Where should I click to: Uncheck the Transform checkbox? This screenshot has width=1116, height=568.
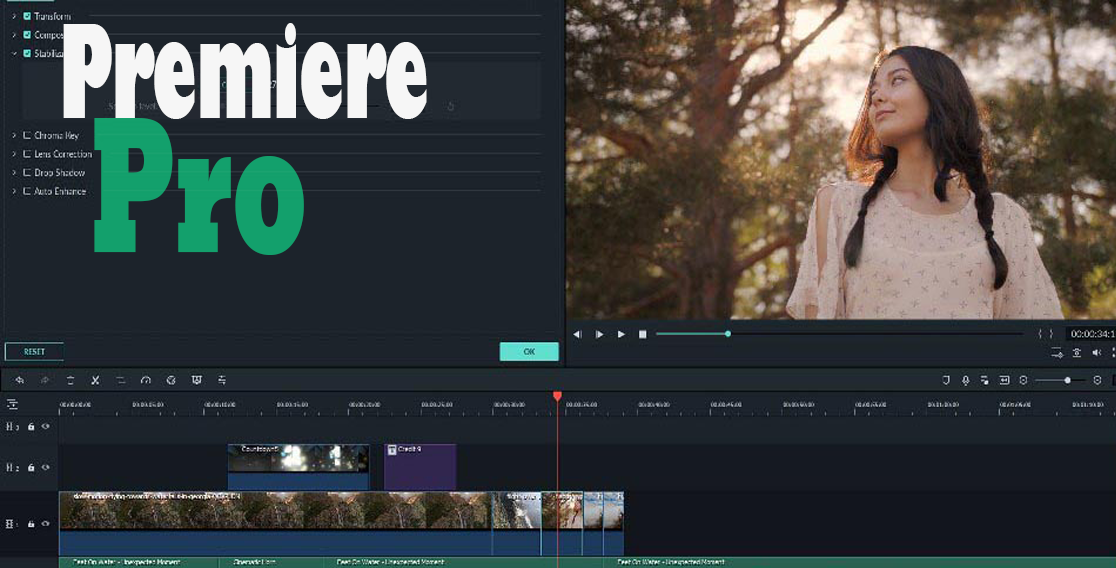point(27,16)
